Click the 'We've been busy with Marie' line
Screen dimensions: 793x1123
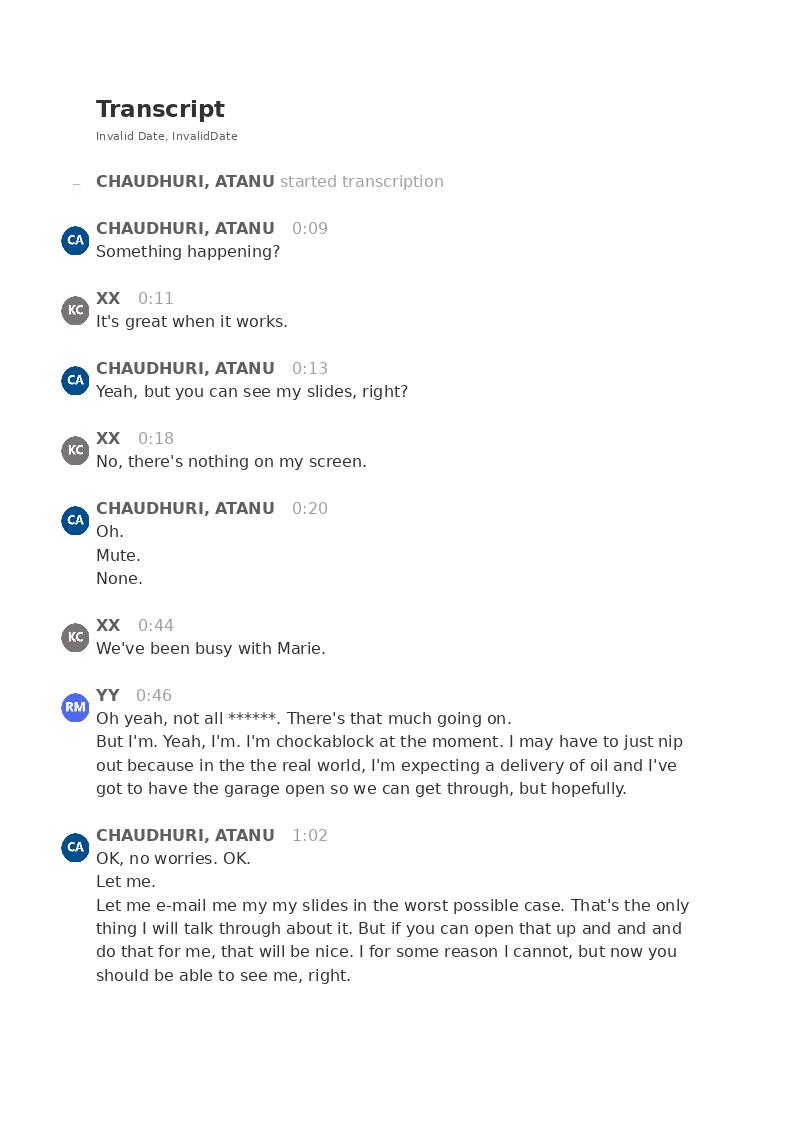(211, 649)
